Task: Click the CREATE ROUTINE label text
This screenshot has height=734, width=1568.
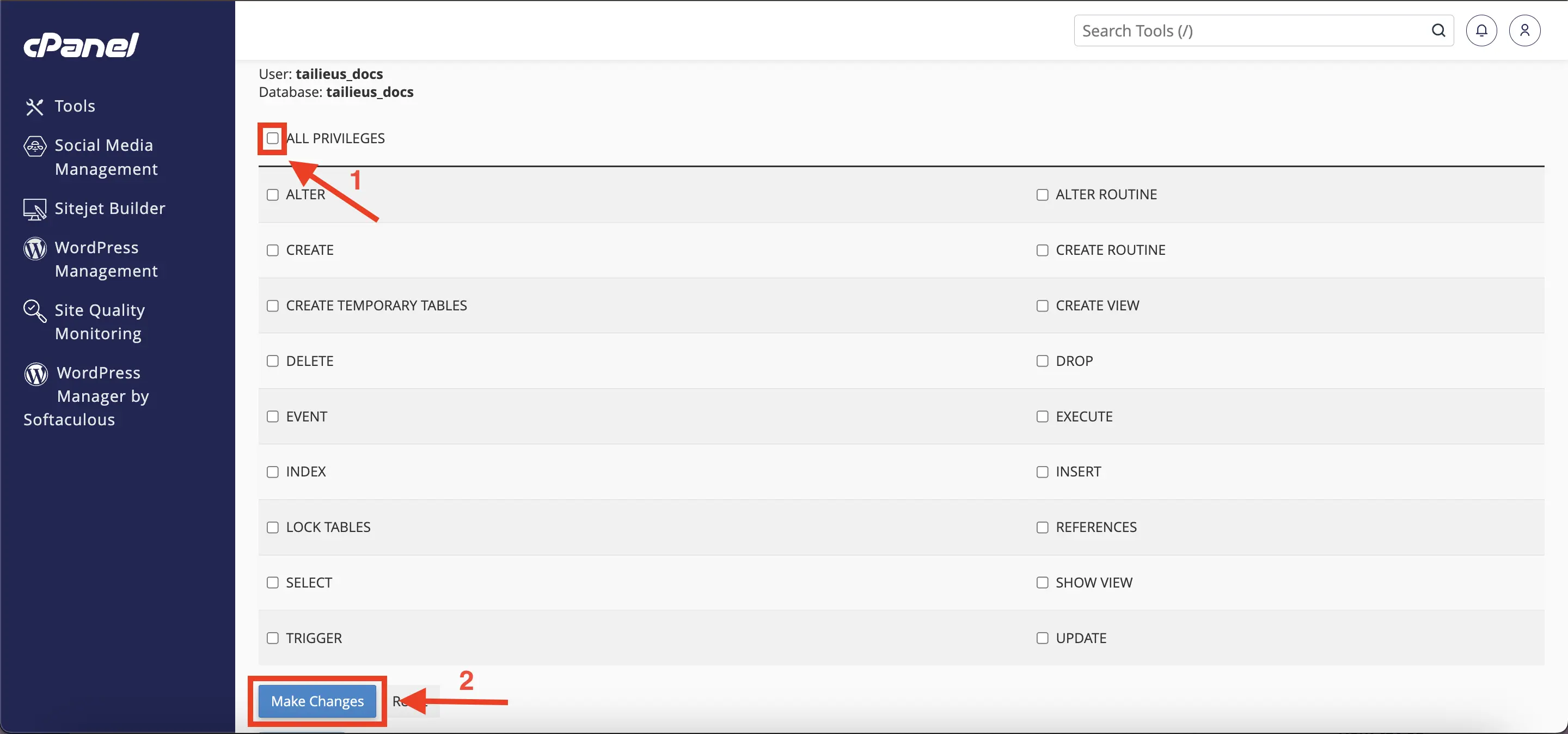Action: point(1110,250)
